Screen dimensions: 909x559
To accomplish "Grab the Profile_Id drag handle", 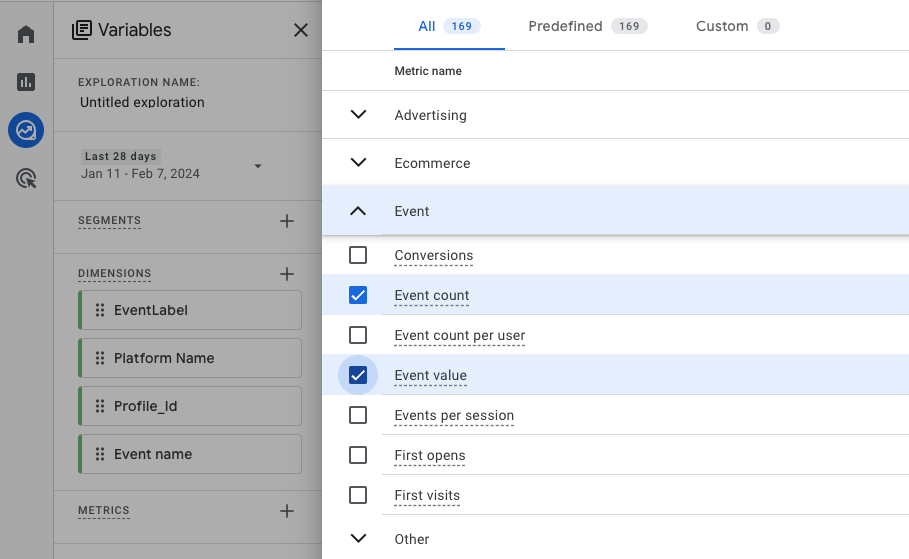I will (100, 406).
